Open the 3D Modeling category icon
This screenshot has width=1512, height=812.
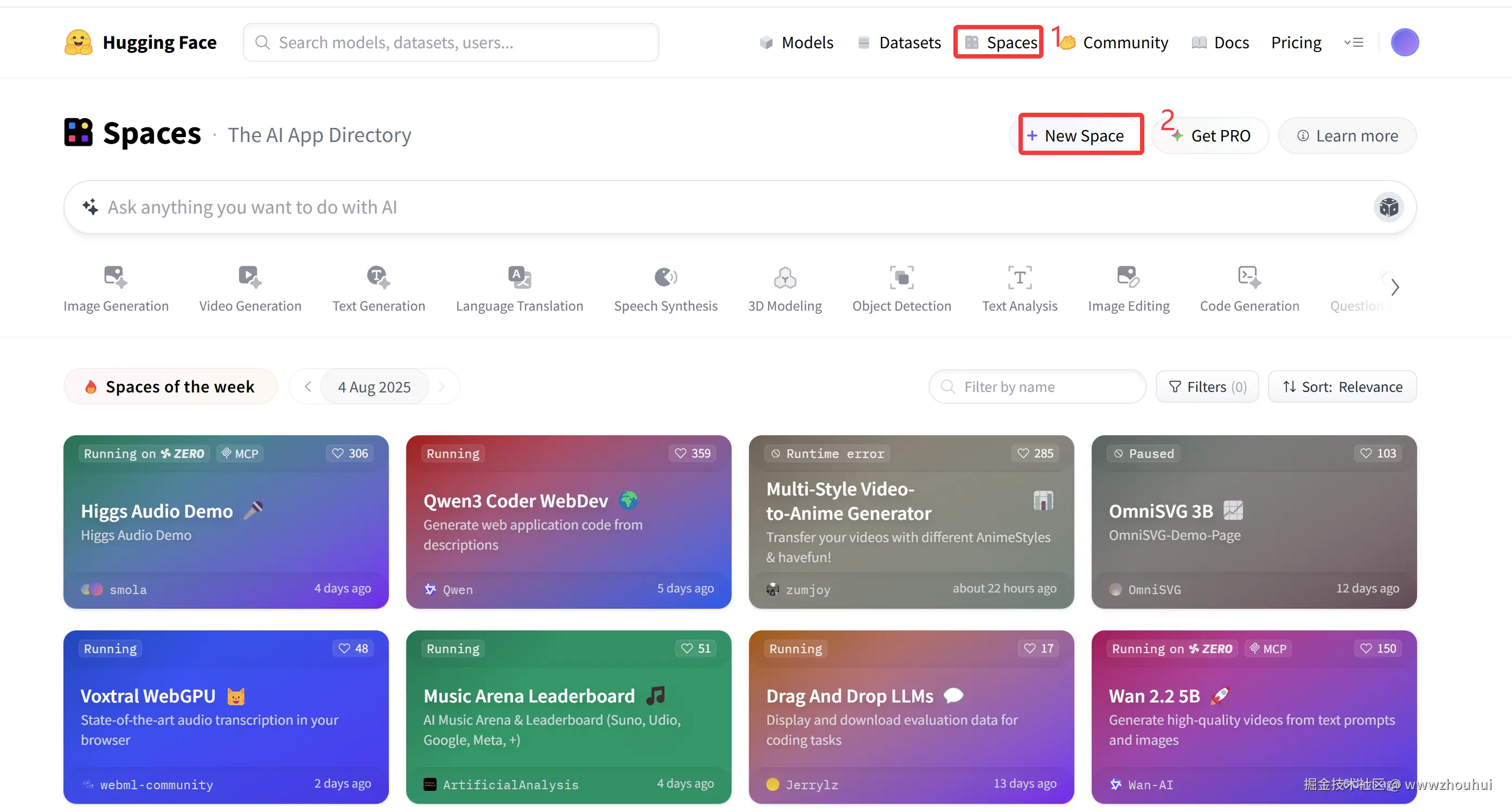pos(785,277)
